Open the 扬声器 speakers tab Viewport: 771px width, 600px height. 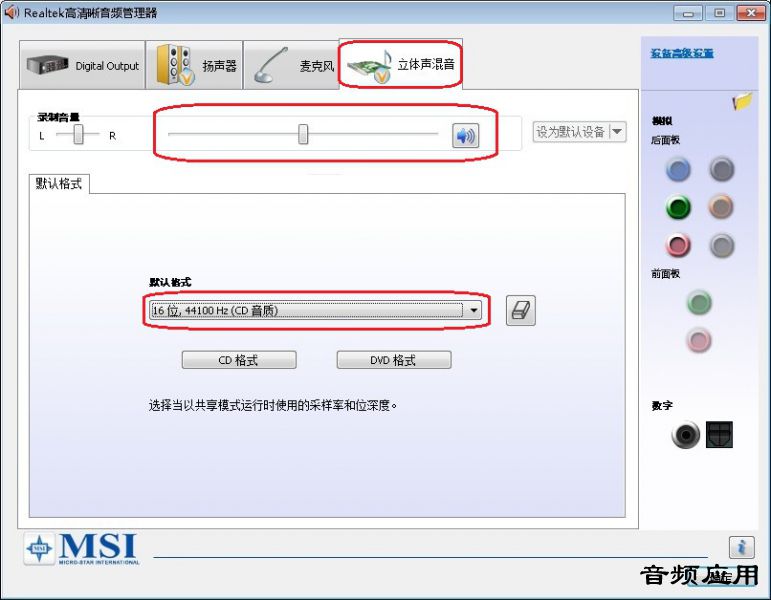tap(194, 65)
